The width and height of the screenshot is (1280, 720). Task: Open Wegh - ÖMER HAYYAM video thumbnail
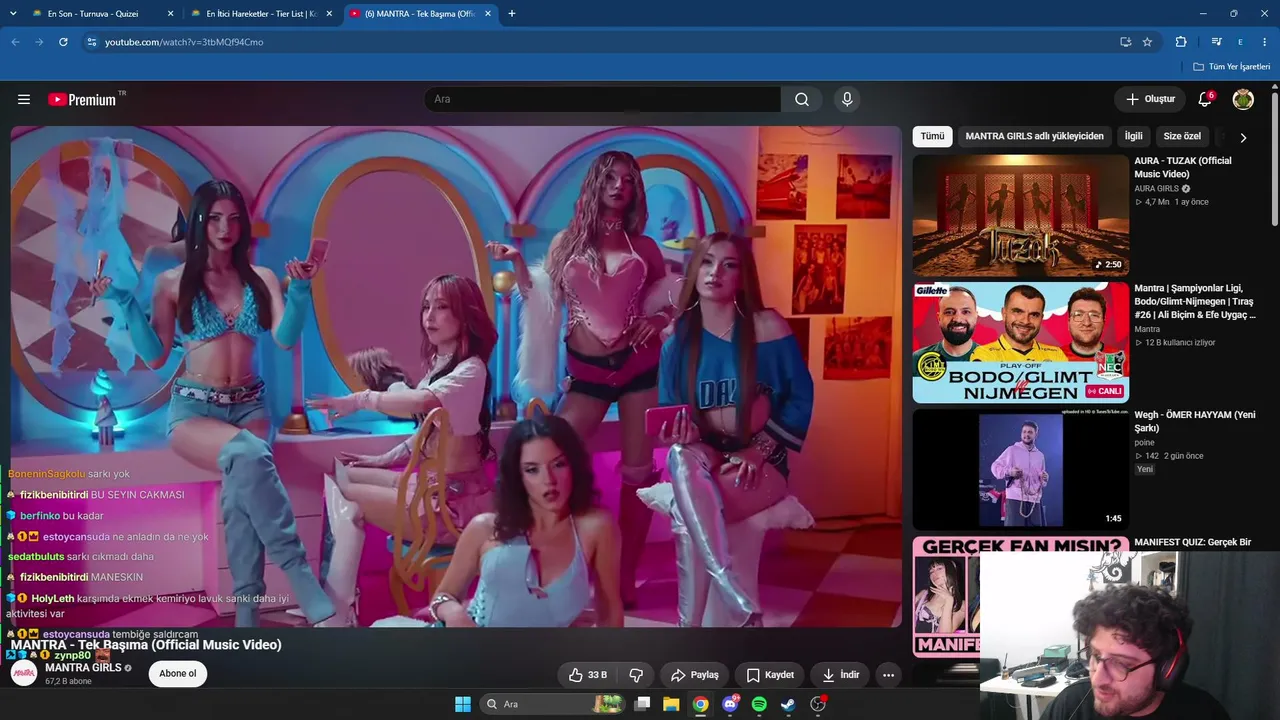tap(1020, 469)
